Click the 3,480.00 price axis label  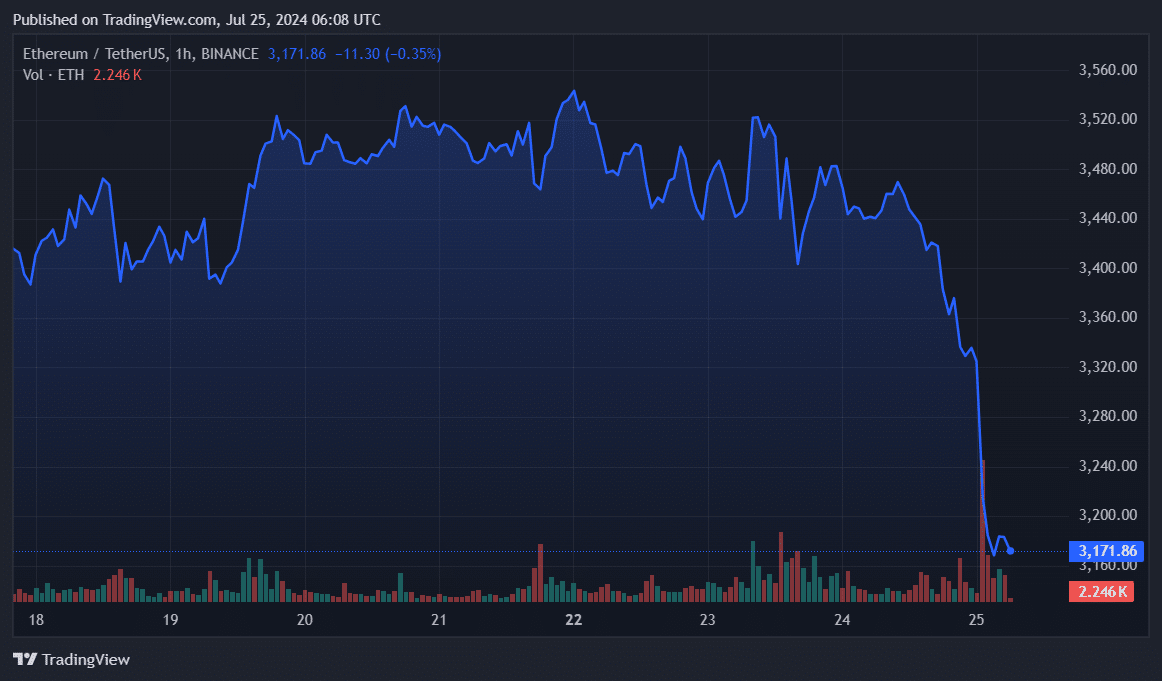tap(1107, 169)
